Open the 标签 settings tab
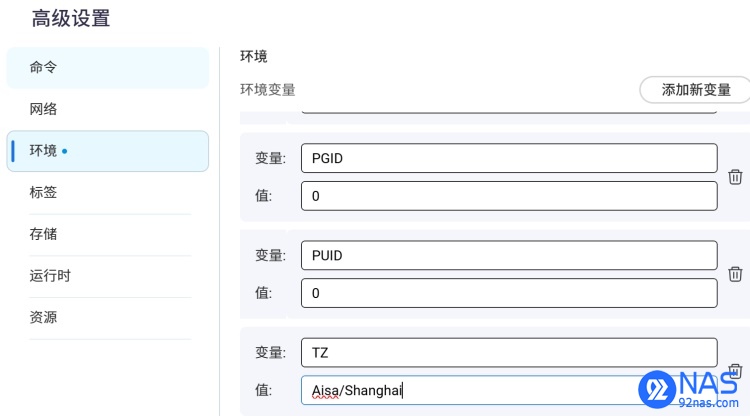This screenshot has width=750, height=418. 108,192
